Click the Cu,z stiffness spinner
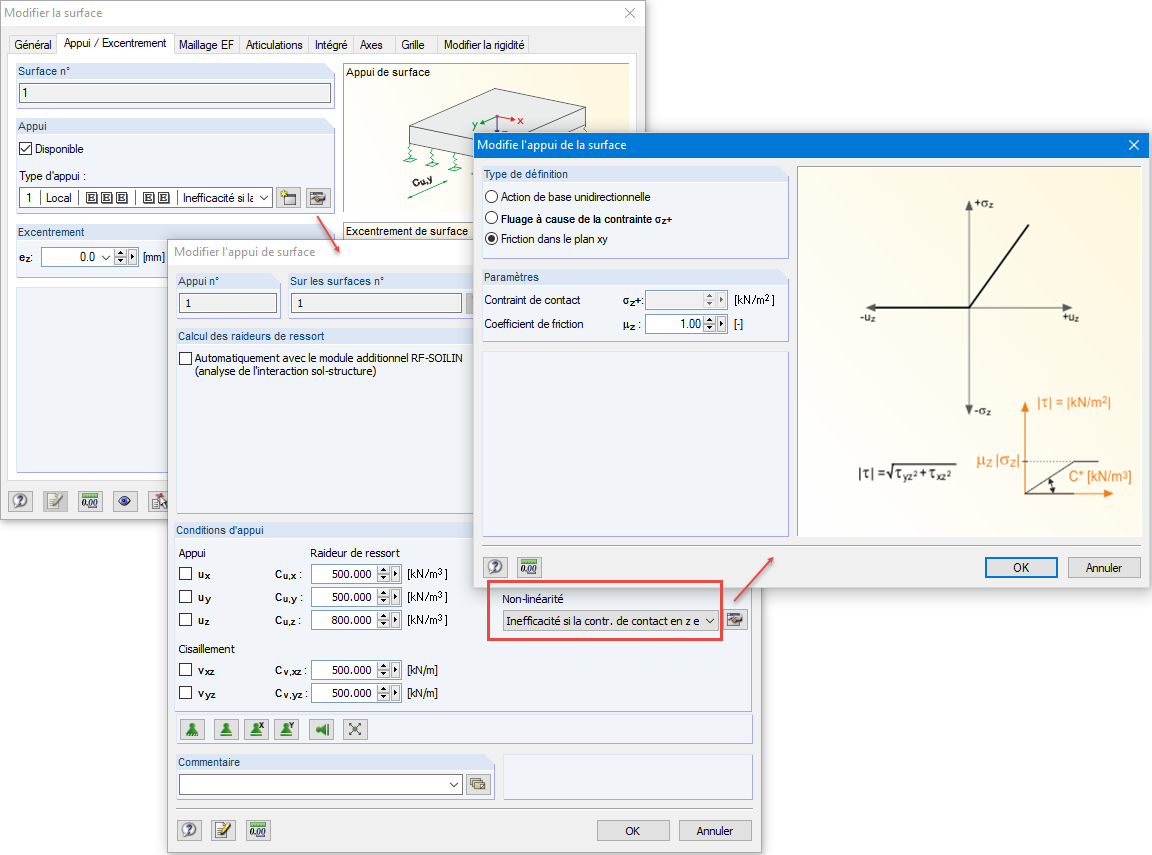 click(383, 620)
